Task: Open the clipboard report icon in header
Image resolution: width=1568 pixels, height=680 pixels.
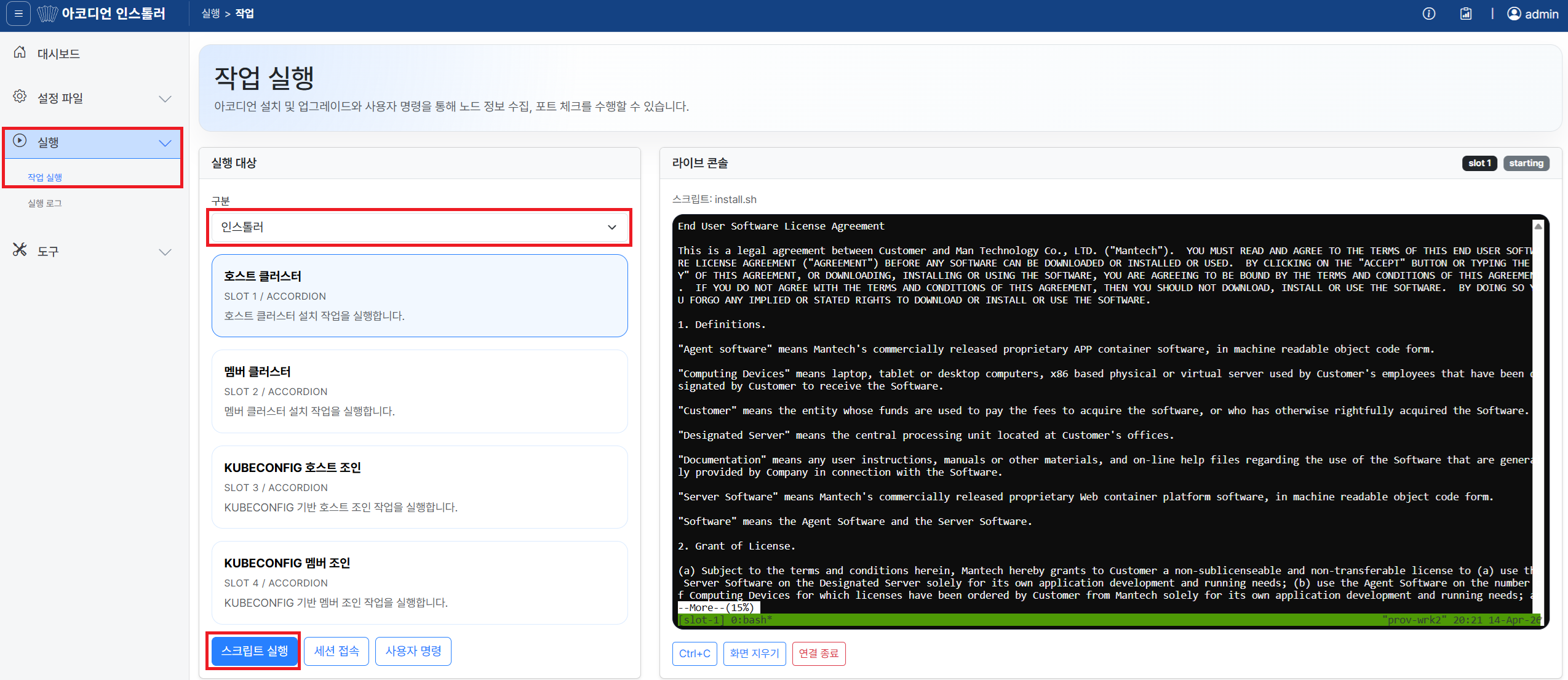Action: pos(1466,14)
